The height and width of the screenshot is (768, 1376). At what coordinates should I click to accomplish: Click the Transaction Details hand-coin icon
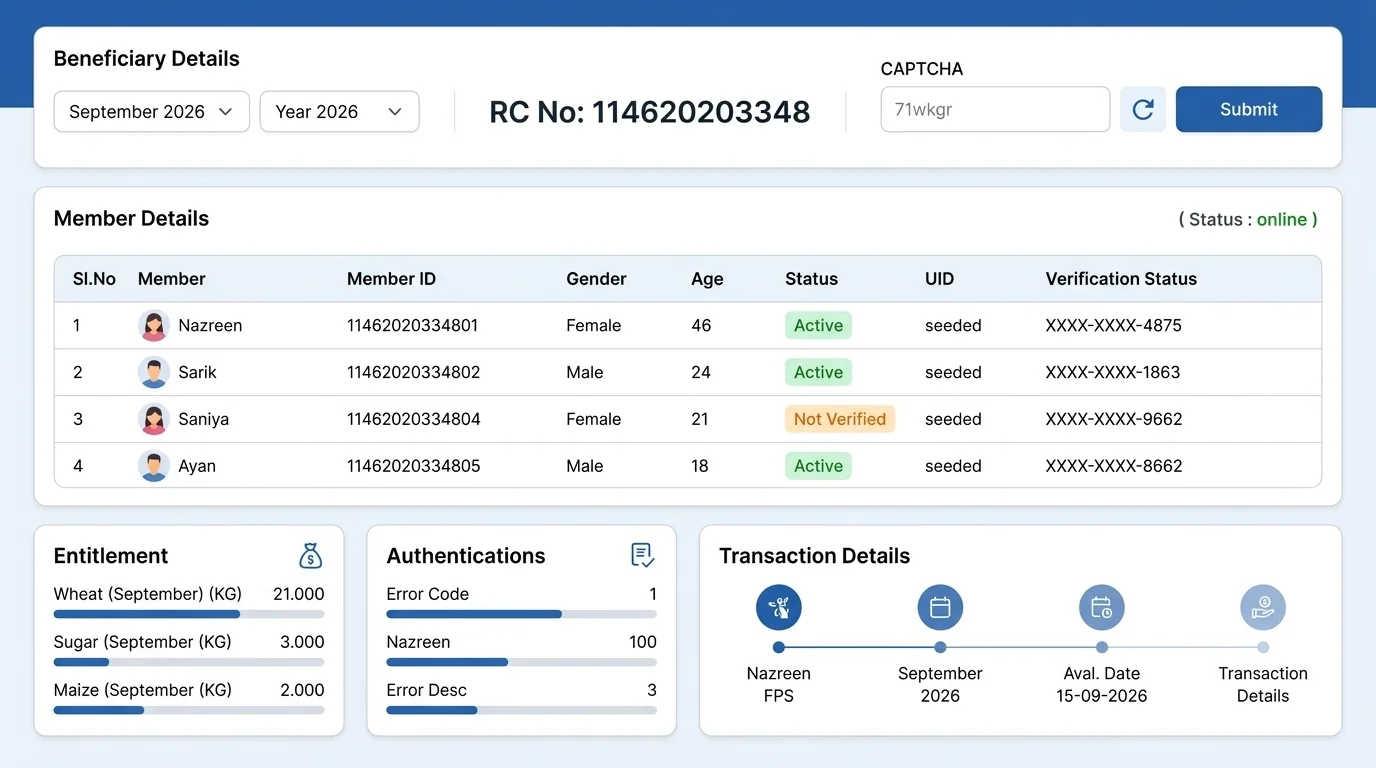click(1263, 607)
